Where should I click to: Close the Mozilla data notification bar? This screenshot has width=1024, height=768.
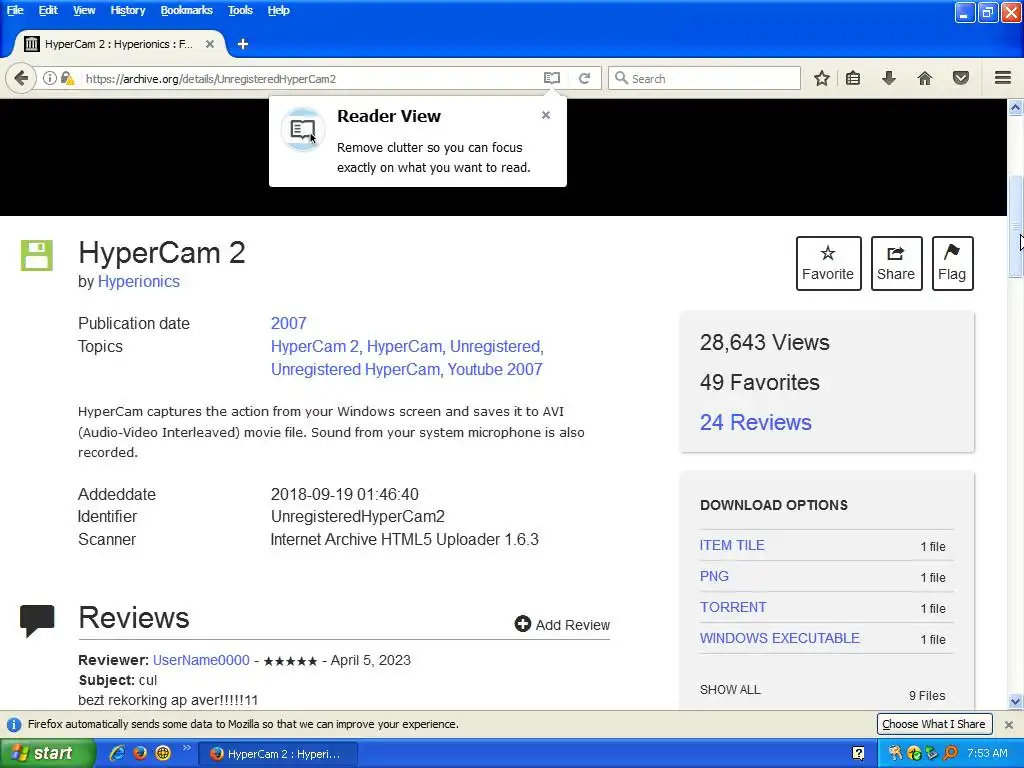click(1009, 724)
